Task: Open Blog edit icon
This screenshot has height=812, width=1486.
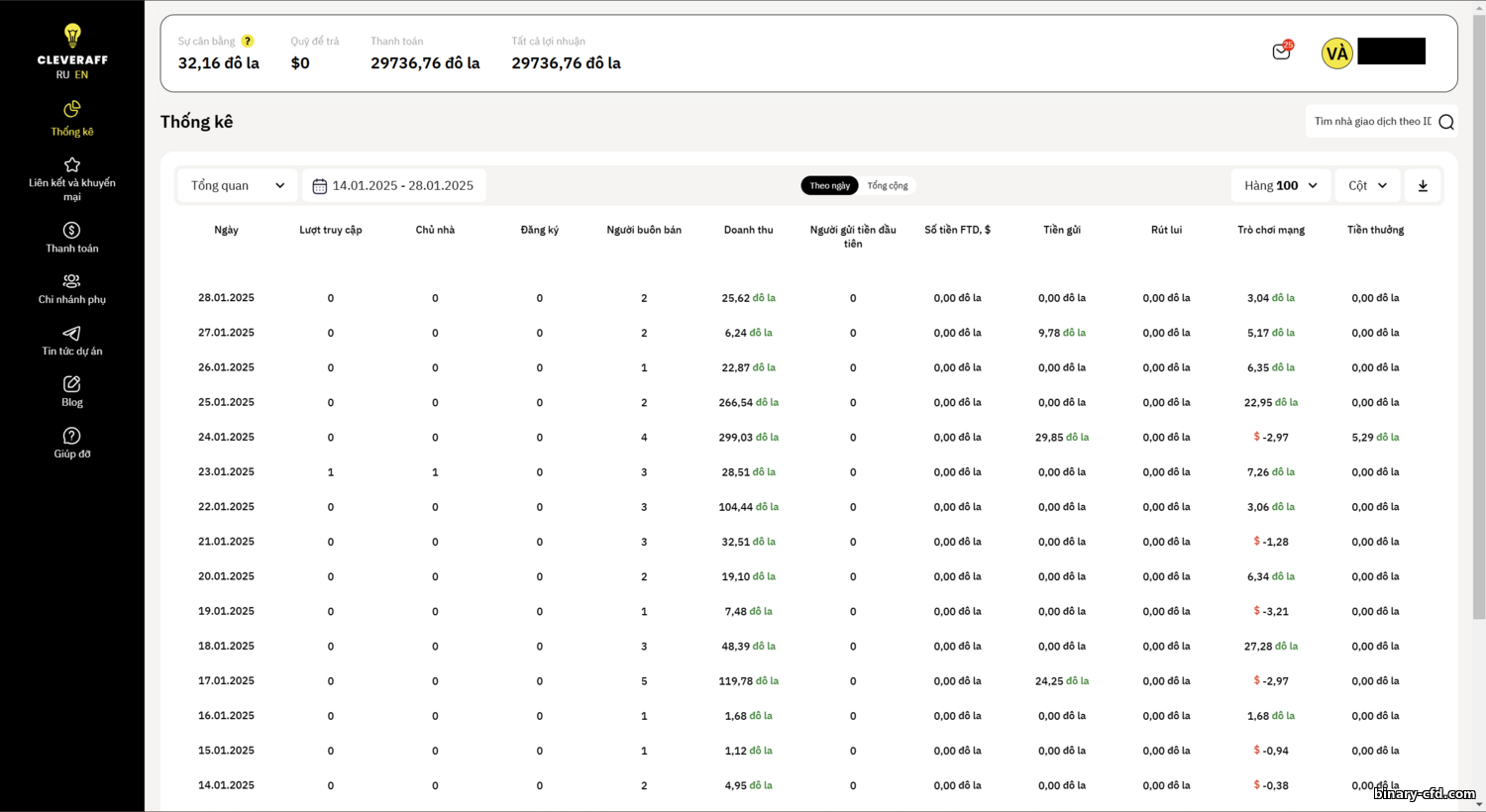Action: click(x=71, y=384)
